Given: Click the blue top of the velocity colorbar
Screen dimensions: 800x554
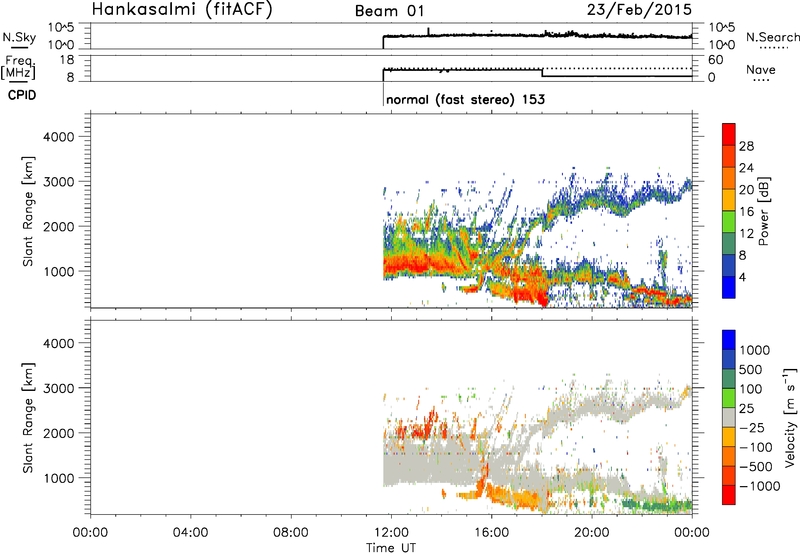Looking at the screenshot, I should coord(729,340).
